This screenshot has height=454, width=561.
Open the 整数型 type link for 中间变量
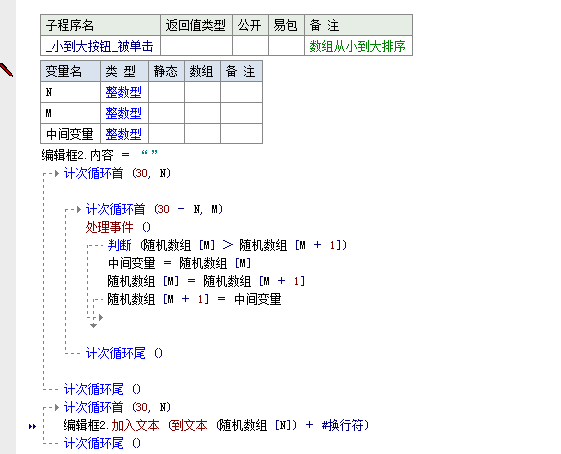click(x=123, y=134)
